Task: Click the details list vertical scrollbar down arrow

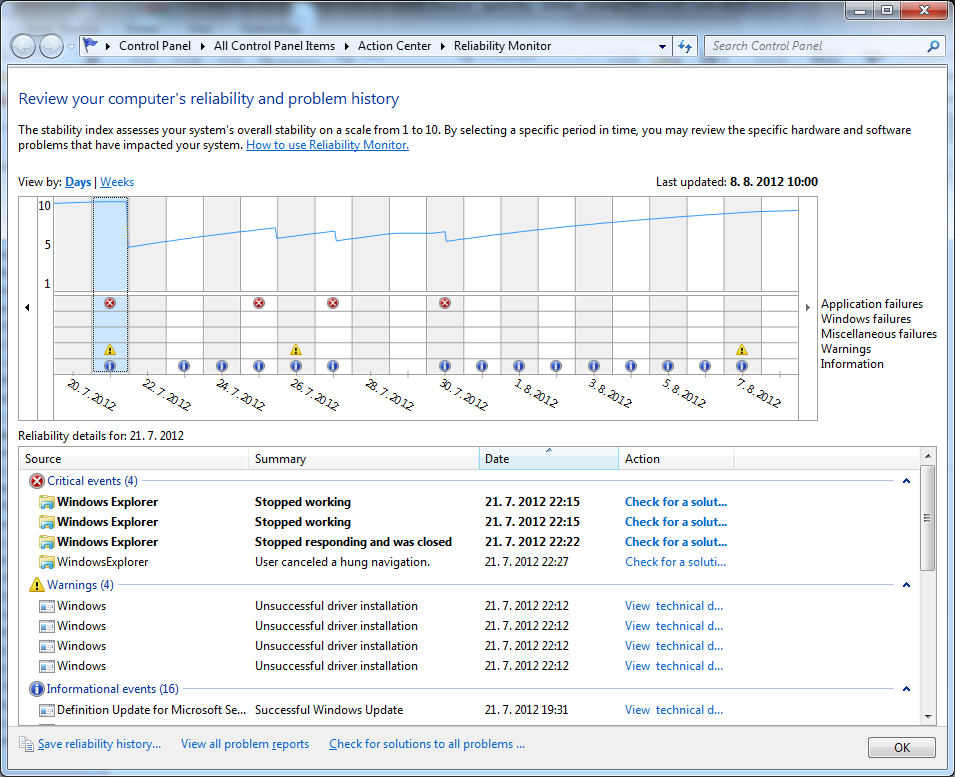Action: (928, 716)
